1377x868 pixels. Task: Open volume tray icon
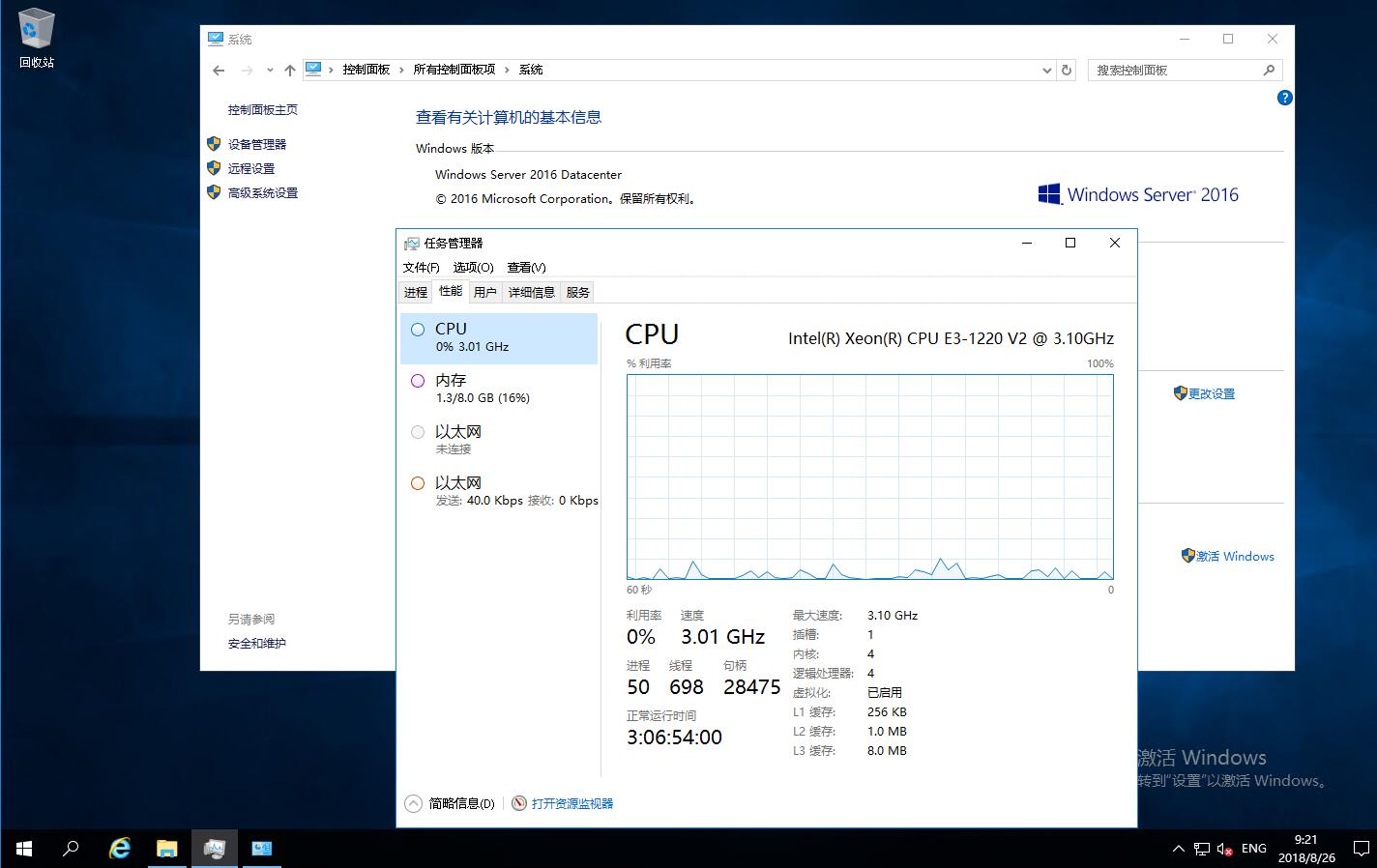1225,849
